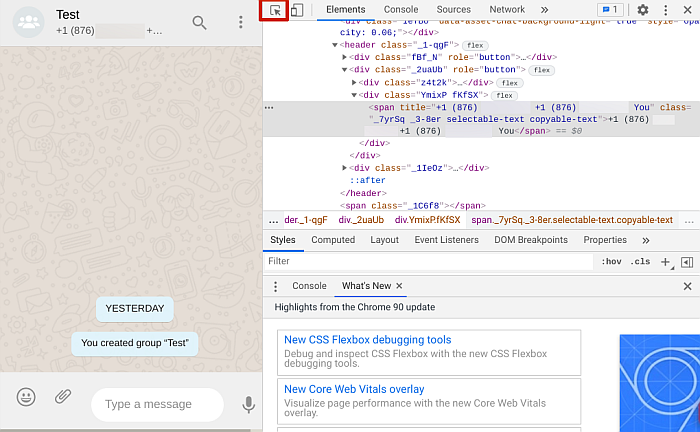Image resolution: width=700 pixels, height=432 pixels.
Task: Open WhatsApp chat menu three dots
Action: (241, 22)
